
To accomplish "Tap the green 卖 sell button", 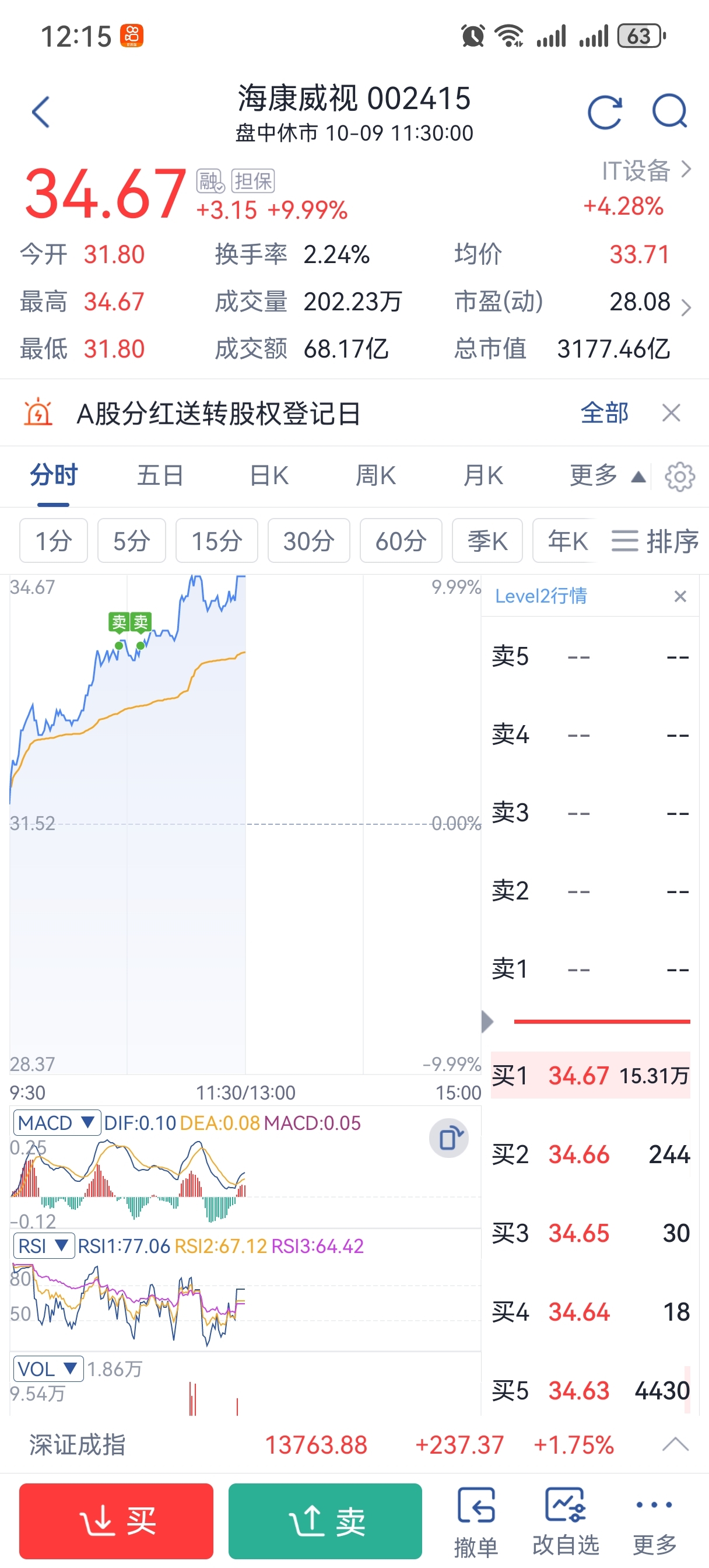I will click(325, 1521).
